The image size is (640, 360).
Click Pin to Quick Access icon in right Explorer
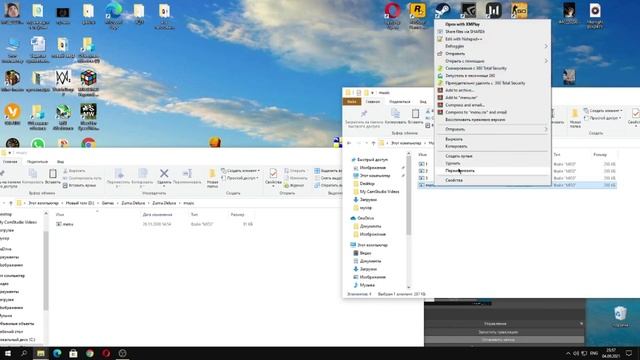click(363, 113)
